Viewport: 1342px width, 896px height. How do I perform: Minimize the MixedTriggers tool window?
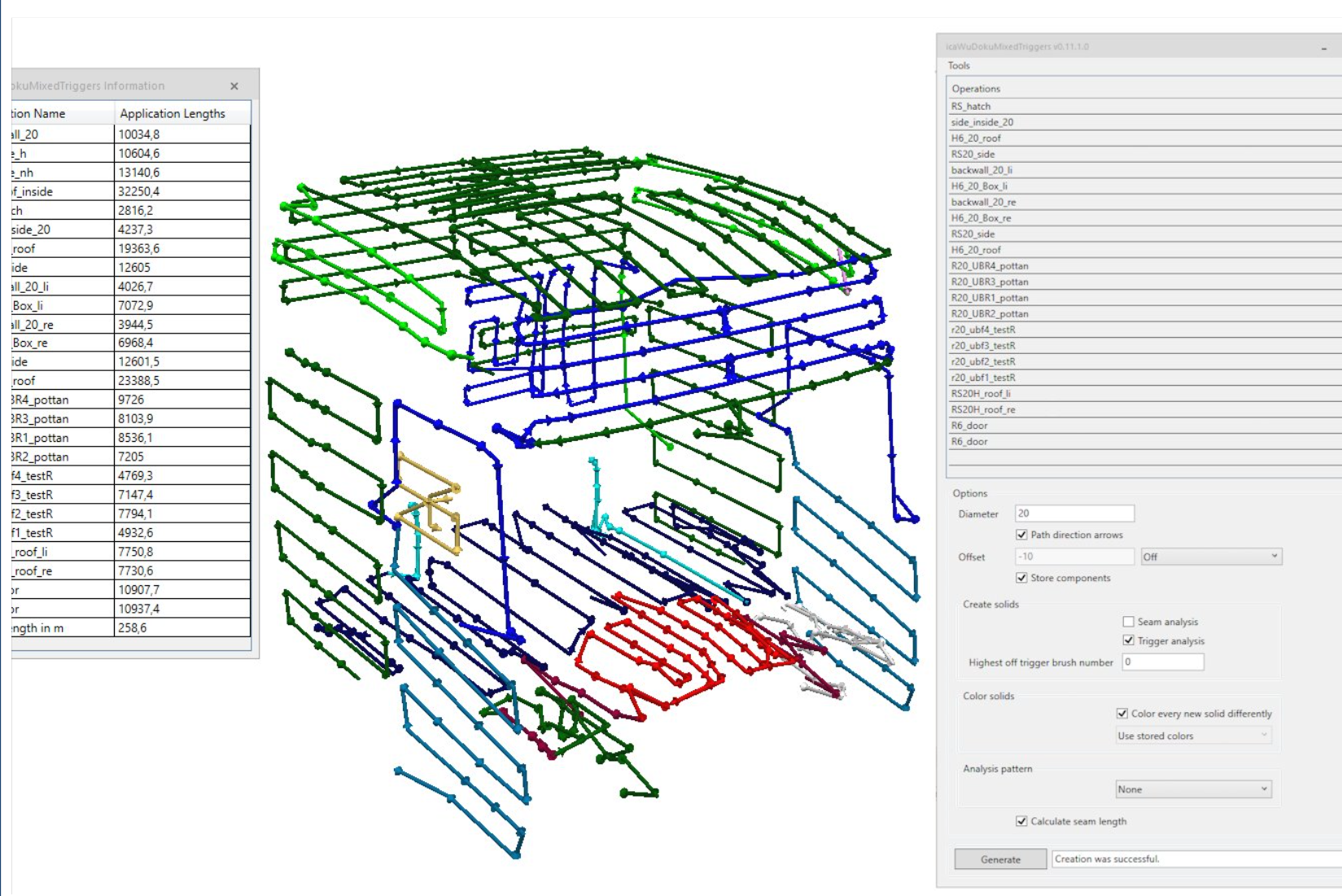[1324, 49]
